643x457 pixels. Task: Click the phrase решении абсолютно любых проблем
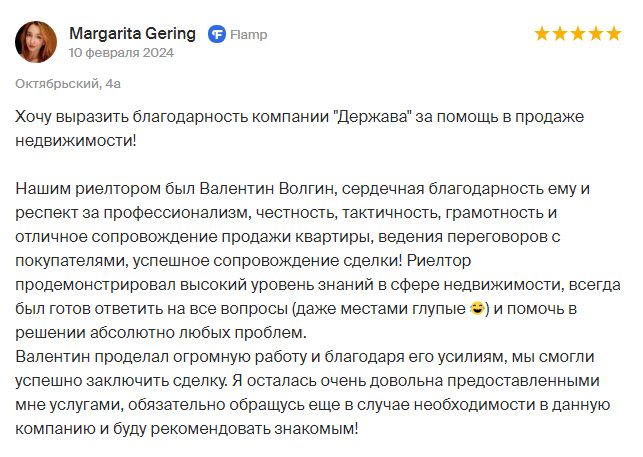click(161, 333)
